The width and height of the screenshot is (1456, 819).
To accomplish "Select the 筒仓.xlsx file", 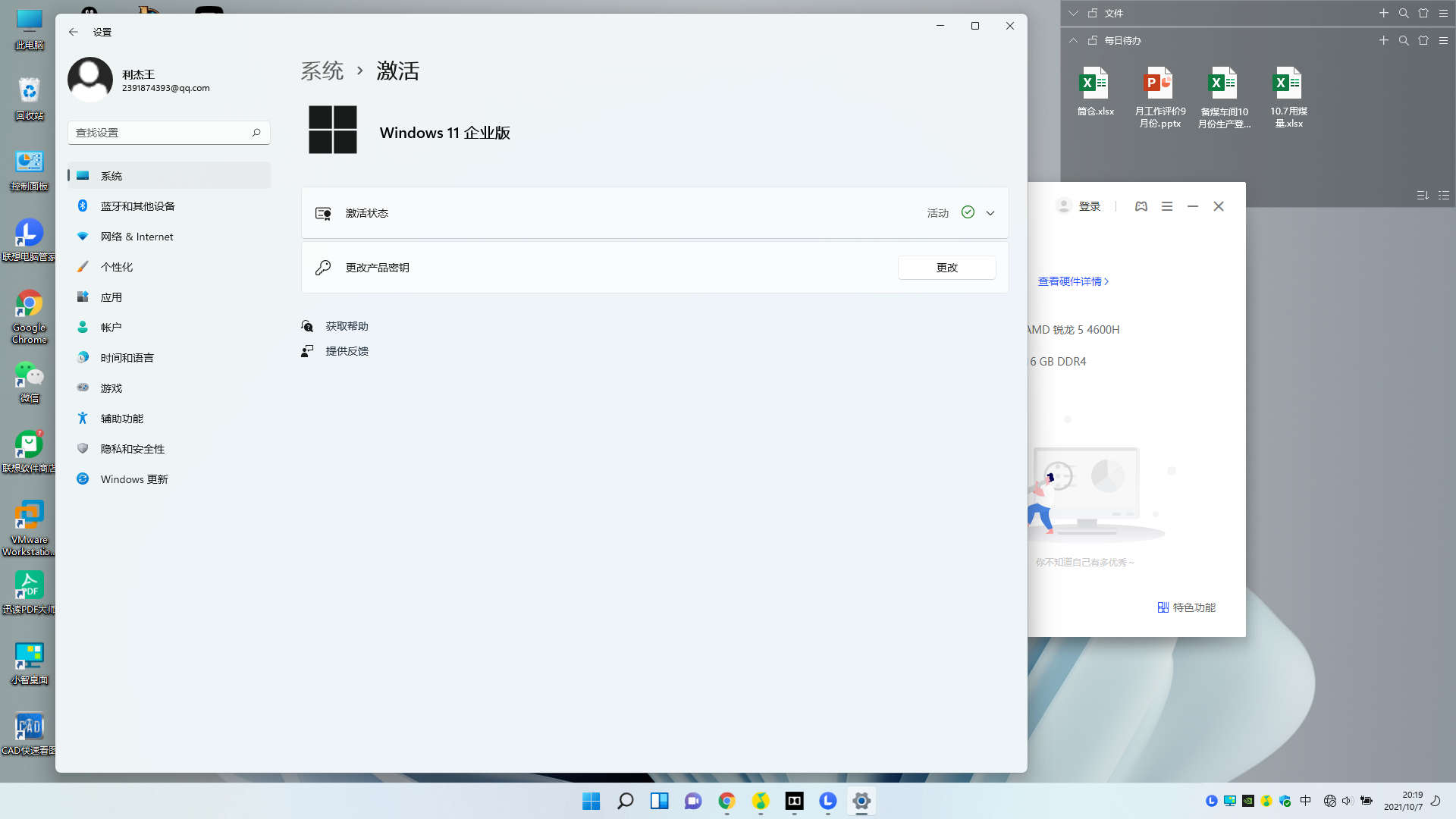I will tap(1095, 92).
